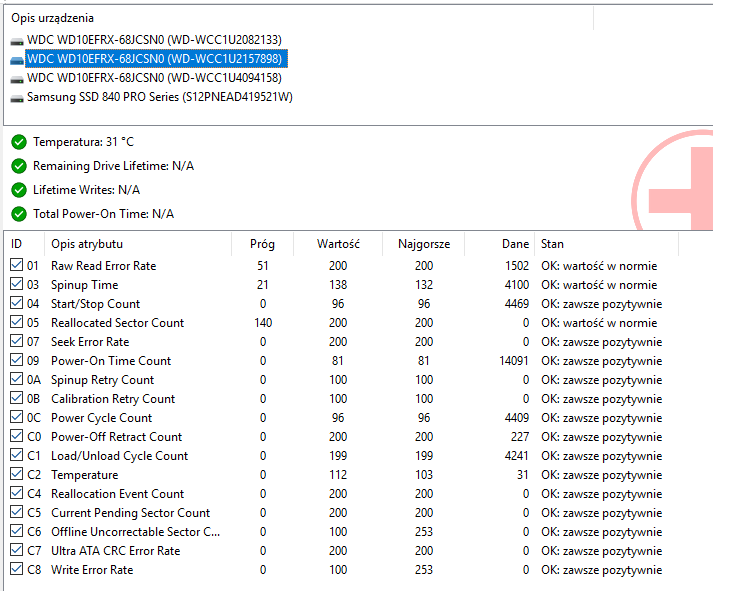Click the green check next to Lifetime Writes
Image resolution: width=732 pixels, height=601 pixels.
pos(19,190)
